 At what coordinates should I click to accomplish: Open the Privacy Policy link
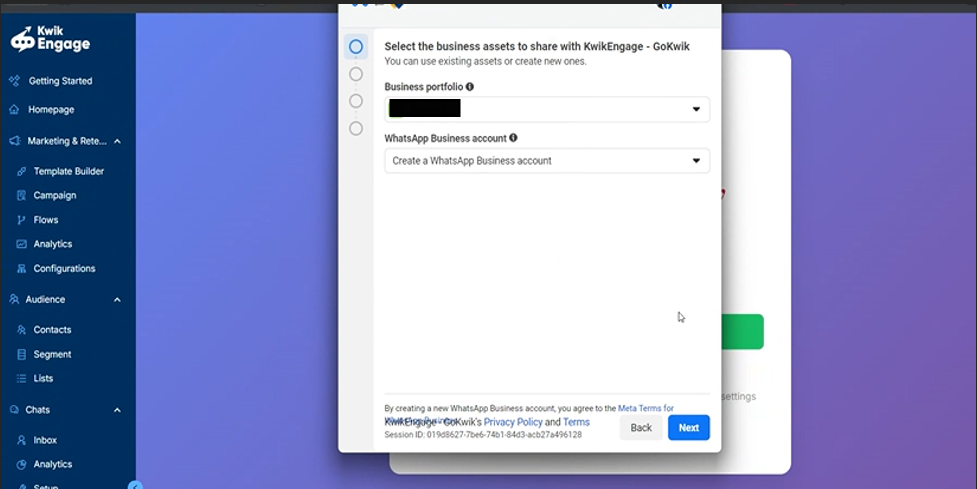coord(513,422)
